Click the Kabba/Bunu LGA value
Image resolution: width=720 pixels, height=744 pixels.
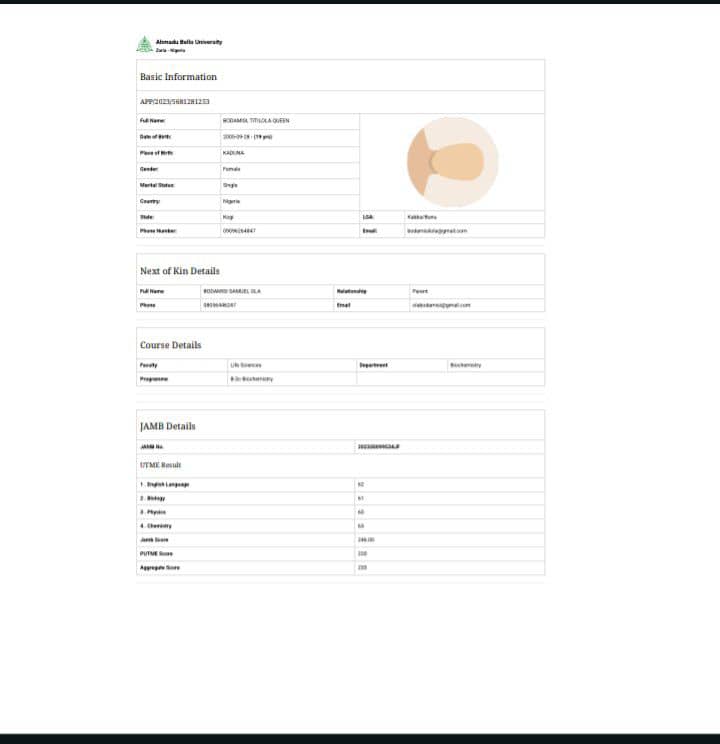pyautogui.click(x=421, y=217)
